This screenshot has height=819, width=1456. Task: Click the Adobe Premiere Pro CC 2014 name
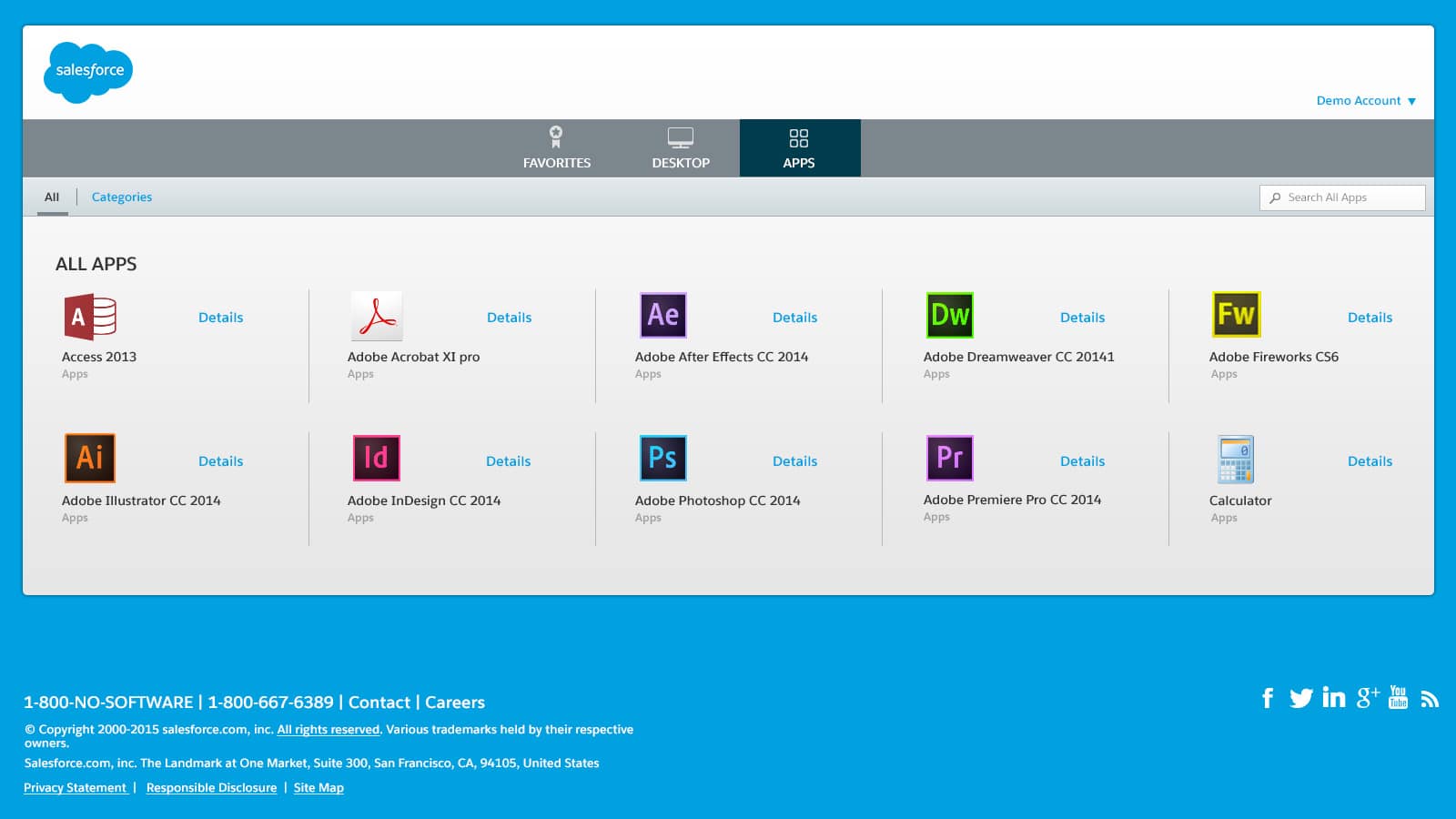(1012, 500)
